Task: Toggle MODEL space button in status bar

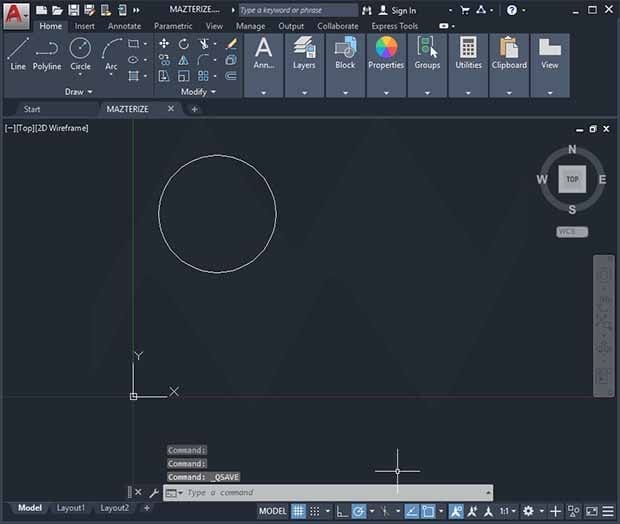Action: point(272,511)
